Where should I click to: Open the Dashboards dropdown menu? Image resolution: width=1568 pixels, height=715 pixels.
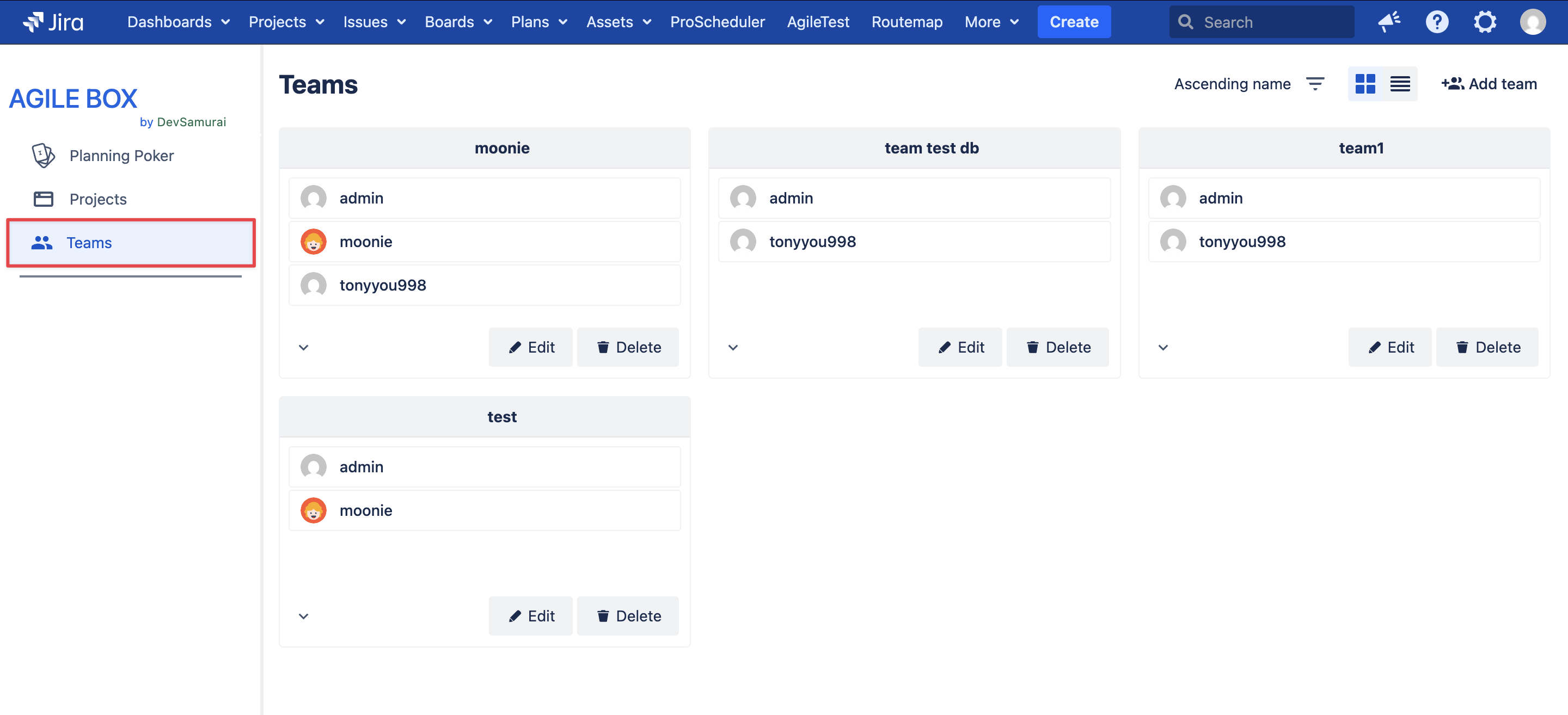coord(177,22)
